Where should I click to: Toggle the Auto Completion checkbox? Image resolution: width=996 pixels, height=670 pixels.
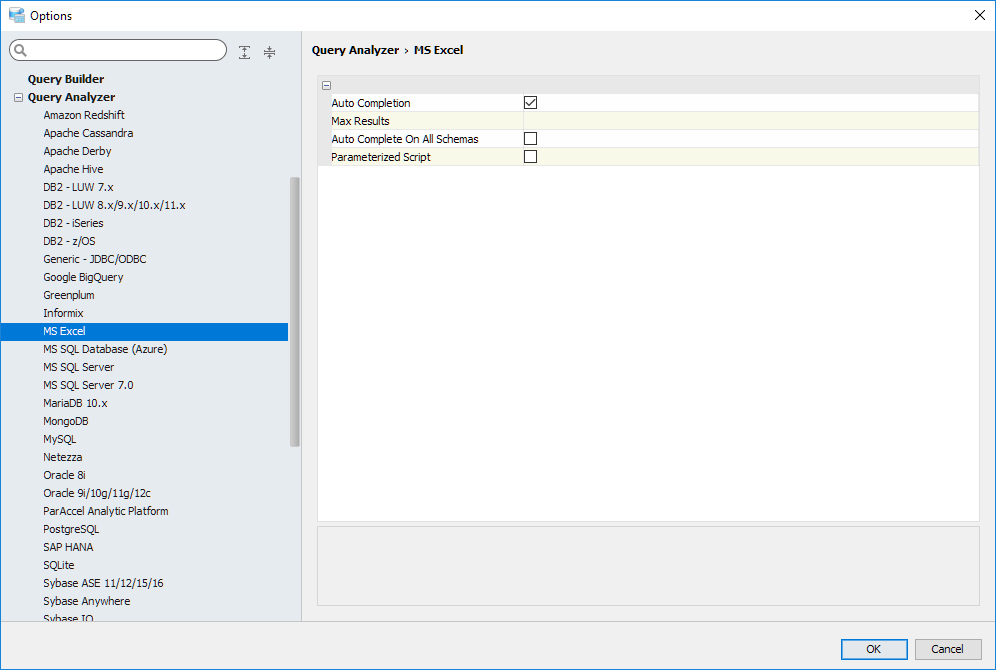(530, 103)
